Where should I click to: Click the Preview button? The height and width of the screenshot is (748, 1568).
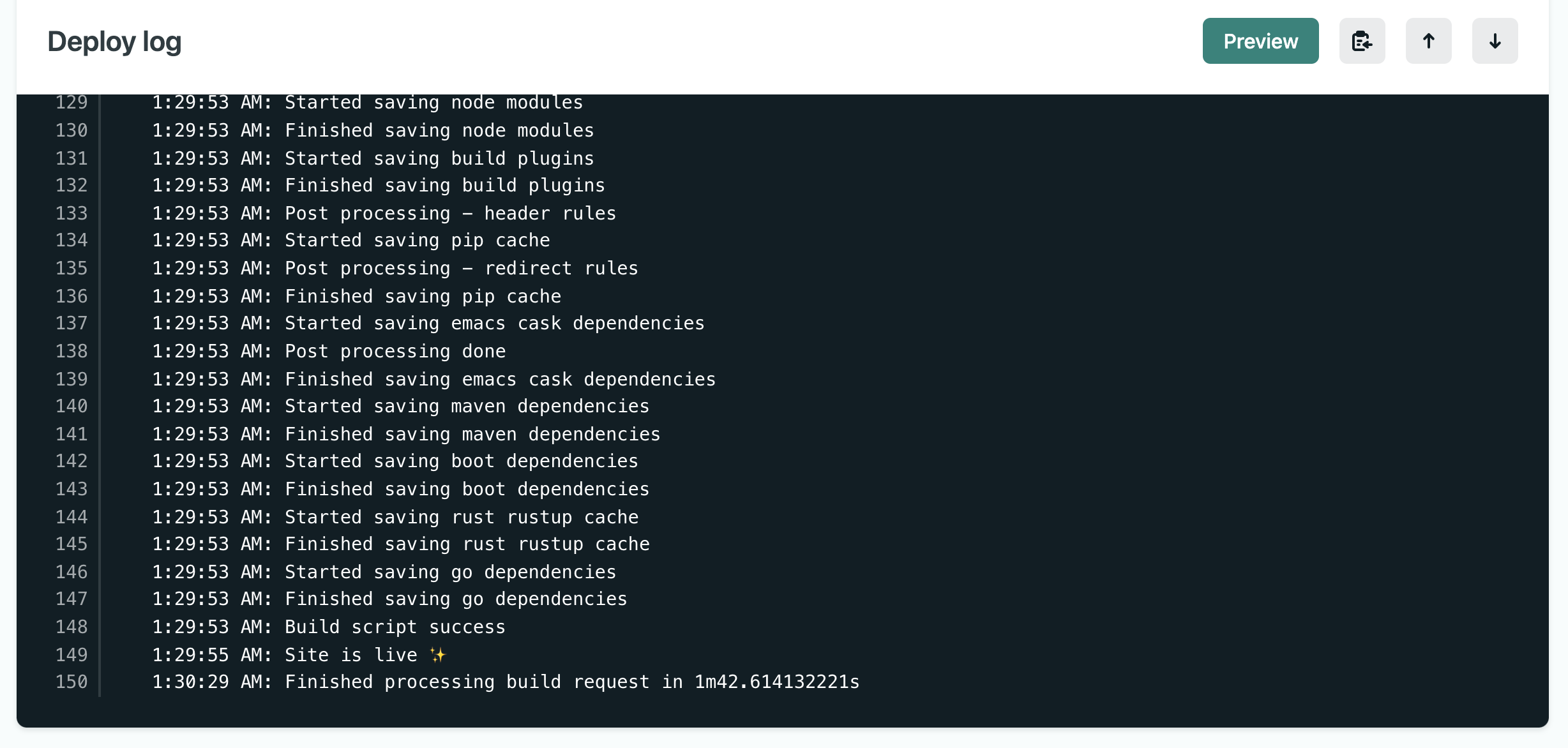1260,41
